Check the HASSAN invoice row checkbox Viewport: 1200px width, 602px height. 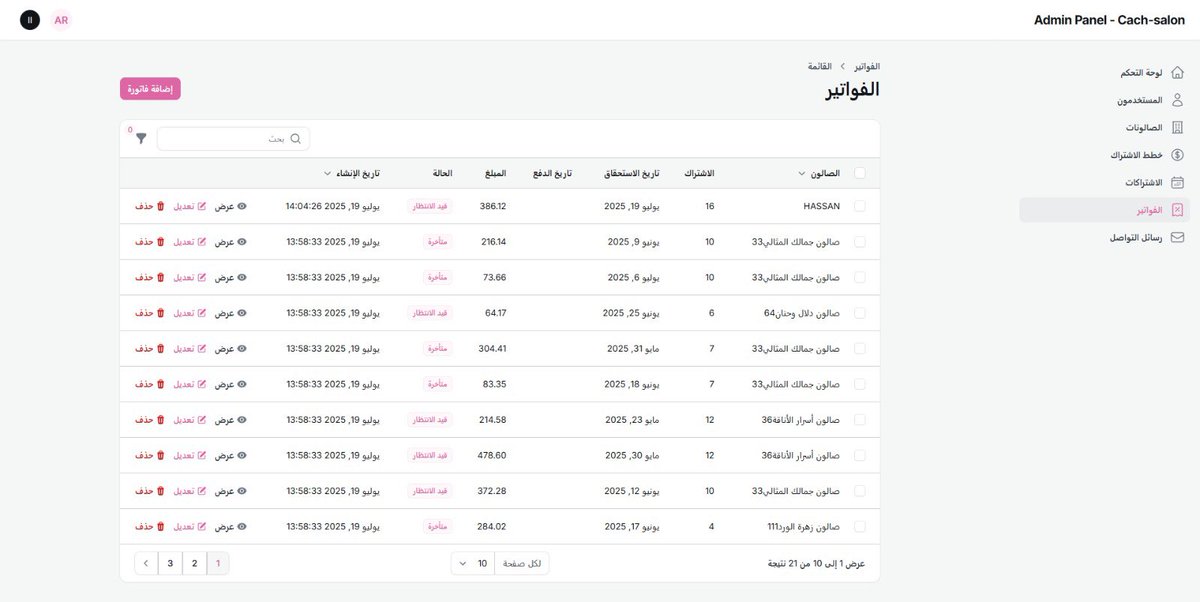pyautogui.click(x=860, y=206)
